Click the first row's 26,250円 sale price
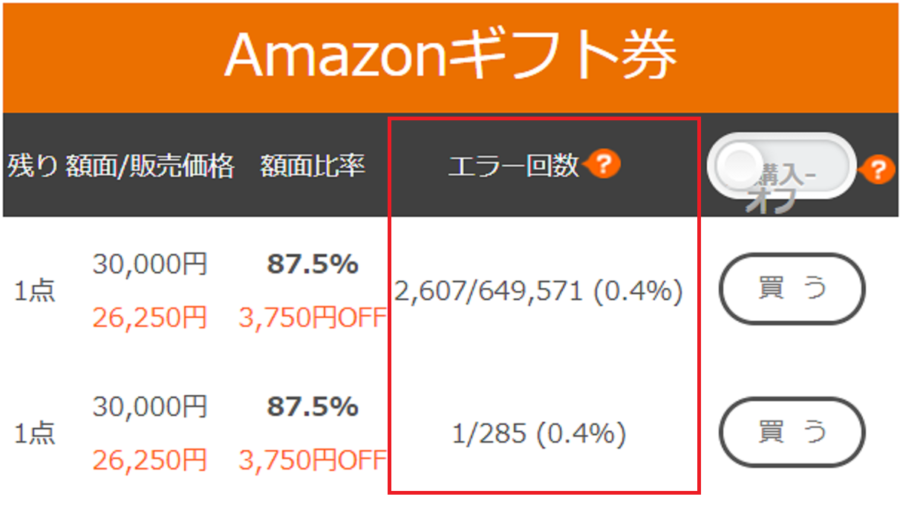This screenshot has height=511, width=900. pos(150,318)
